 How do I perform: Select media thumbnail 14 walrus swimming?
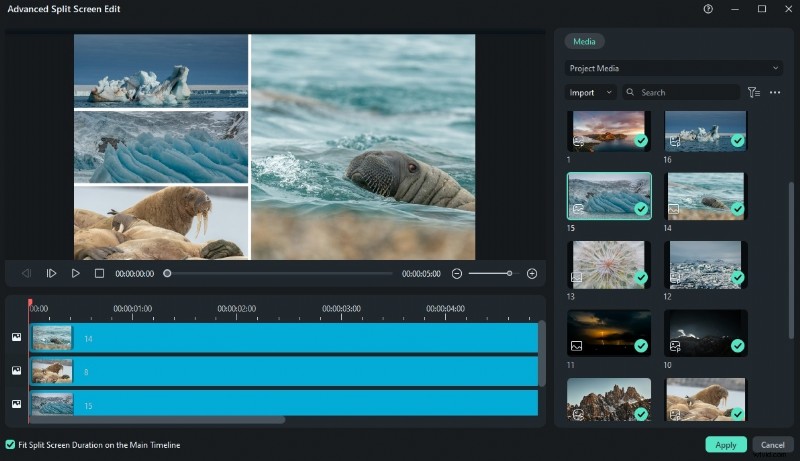click(x=706, y=196)
